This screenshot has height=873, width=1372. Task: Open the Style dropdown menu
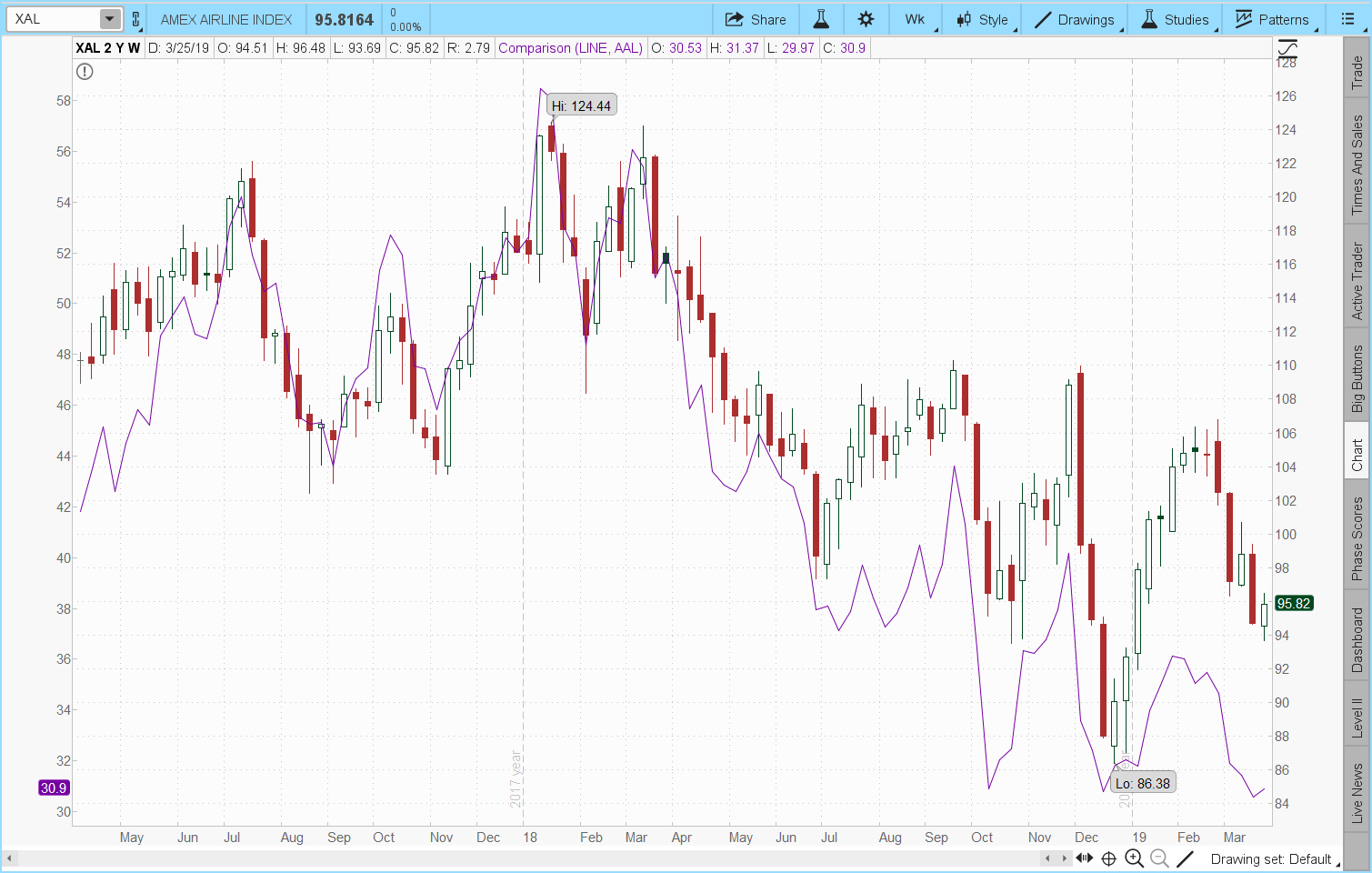point(983,19)
